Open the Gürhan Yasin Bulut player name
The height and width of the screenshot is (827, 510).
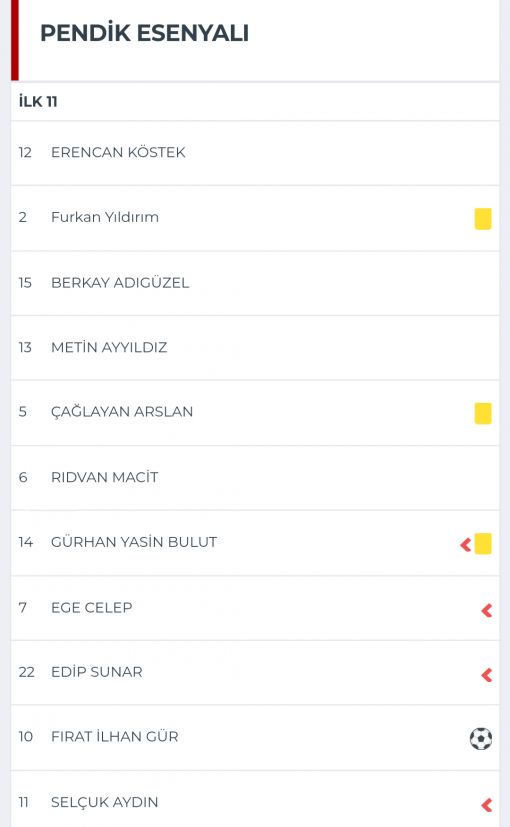134,542
